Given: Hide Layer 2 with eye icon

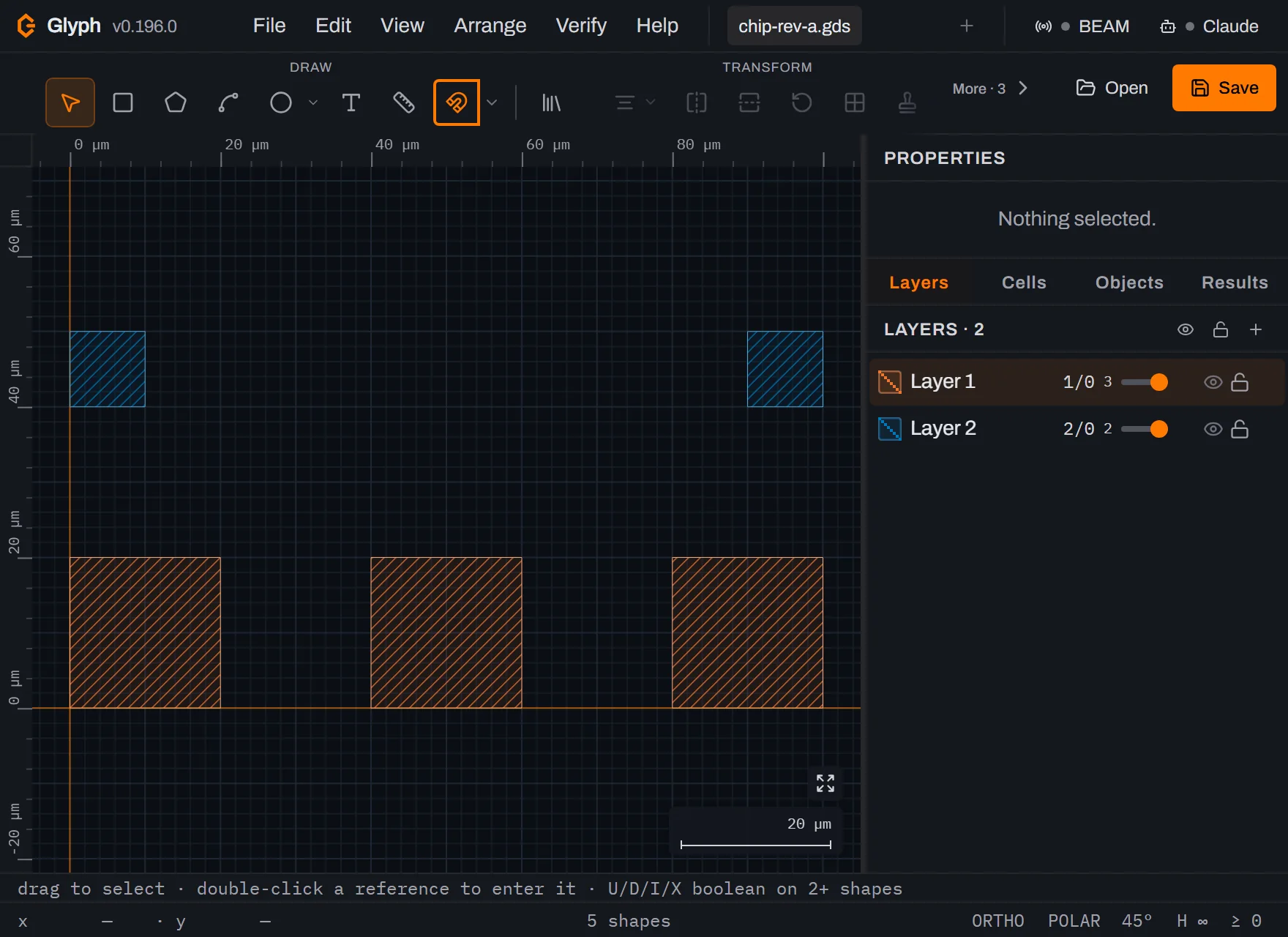Looking at the screenshot, I should (1213, 429).
